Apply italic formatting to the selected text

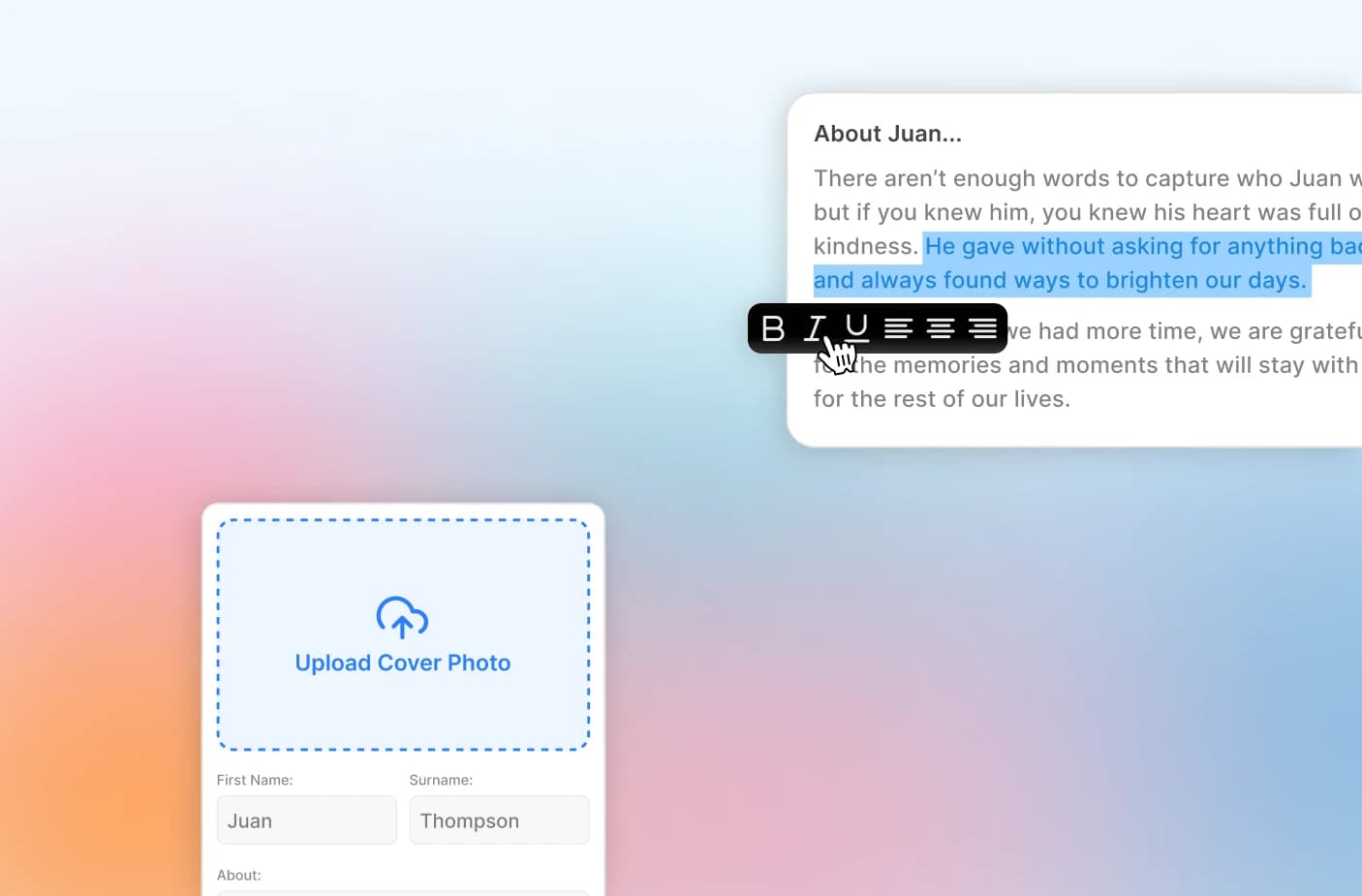816,328
